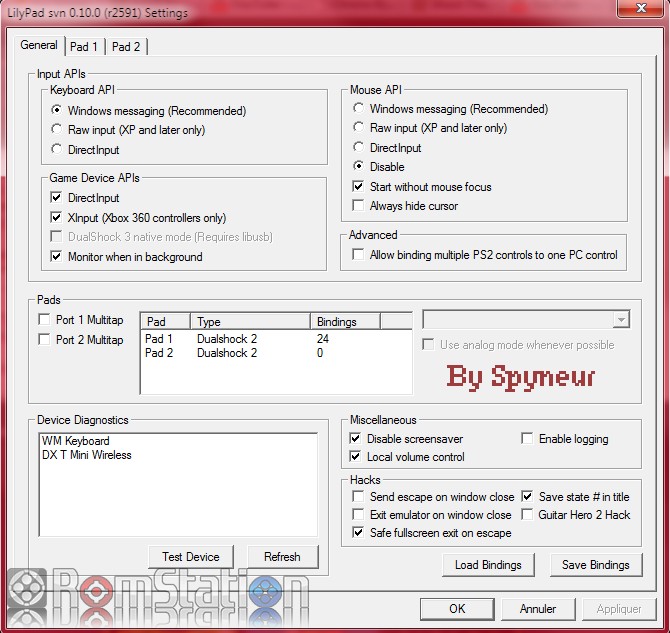This screenshot has width=670, height=633.
Task: Select Pad 2 row in pads list
Action: pos(276,353)
